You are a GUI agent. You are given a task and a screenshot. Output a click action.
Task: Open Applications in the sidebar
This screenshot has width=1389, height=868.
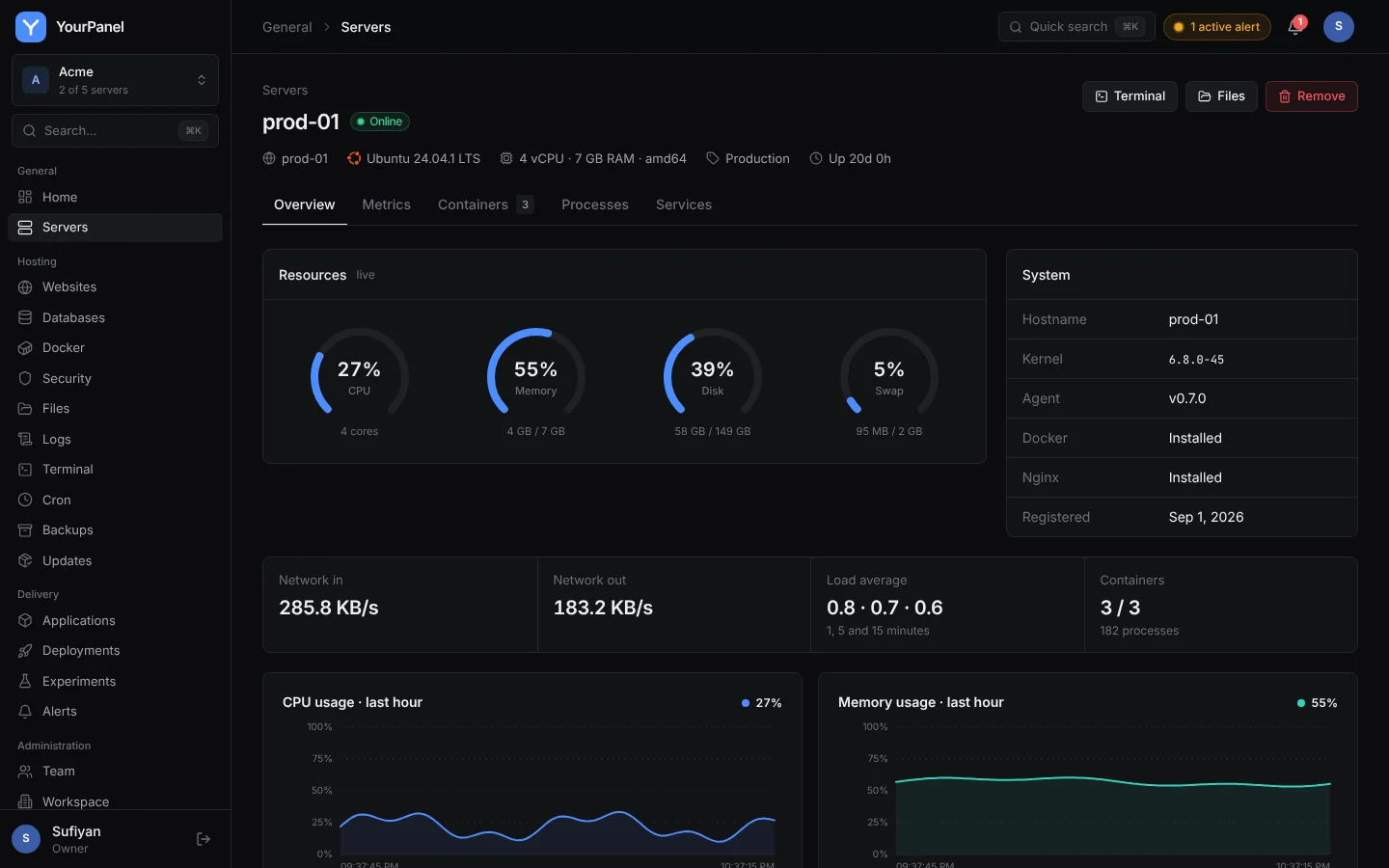[115, 621]
